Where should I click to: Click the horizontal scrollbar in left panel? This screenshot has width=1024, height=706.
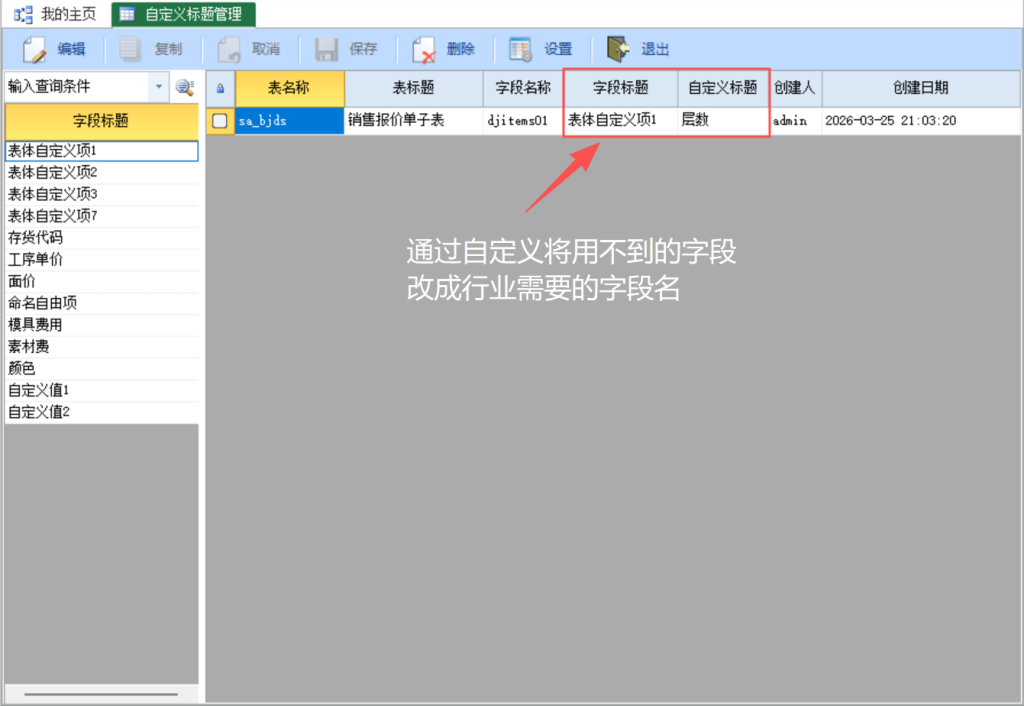(x=100, y=693)
